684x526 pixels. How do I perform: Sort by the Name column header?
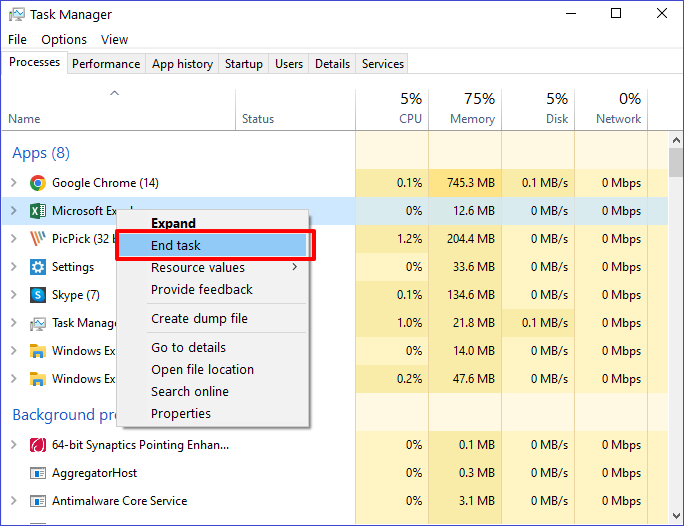pyautogui.click(x=119, y=110)
